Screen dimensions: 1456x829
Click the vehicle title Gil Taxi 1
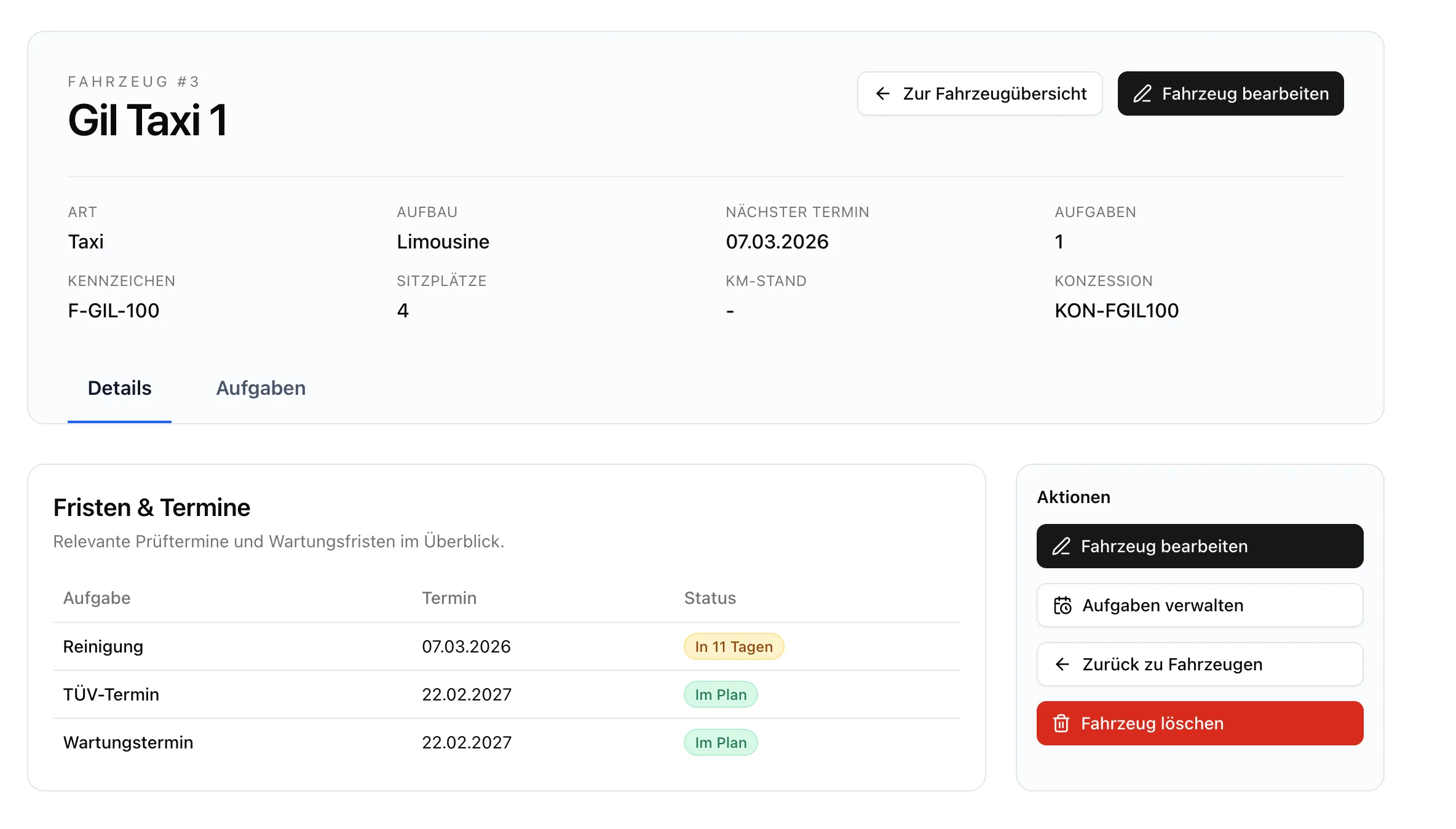[148, 121]
